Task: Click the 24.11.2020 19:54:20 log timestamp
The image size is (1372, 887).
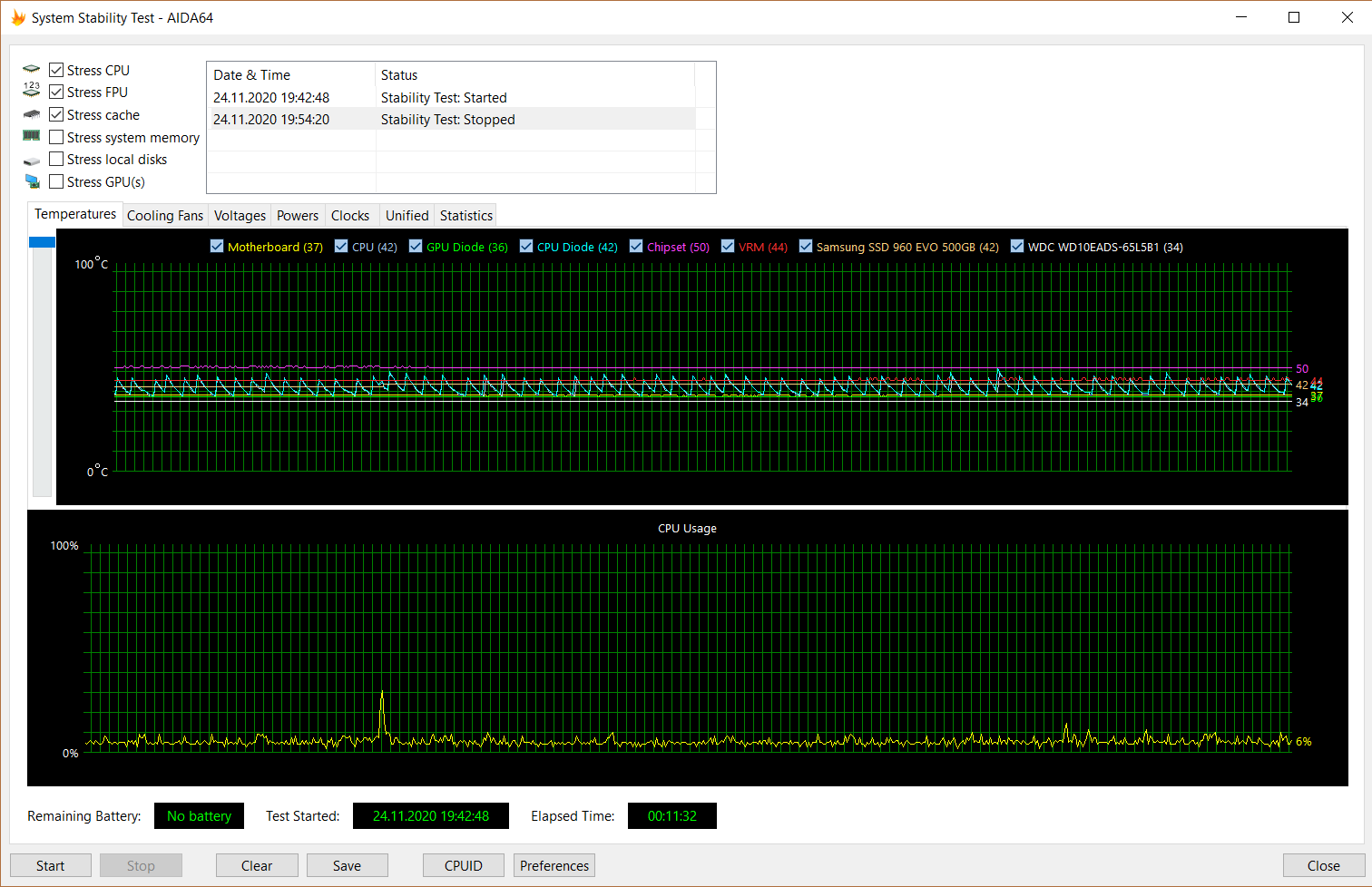Action: [271, 119]
